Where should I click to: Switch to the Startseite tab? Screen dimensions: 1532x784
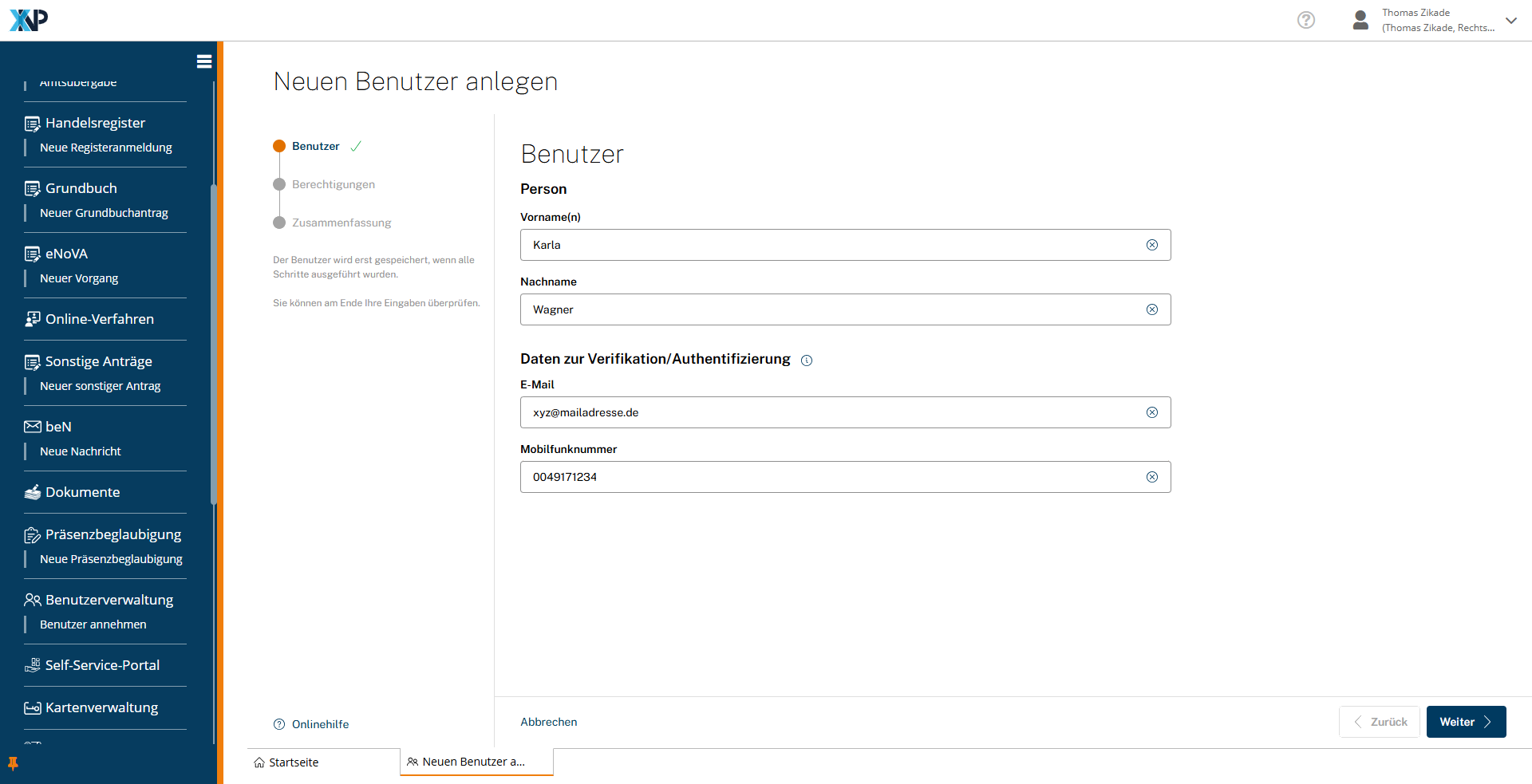293,762
